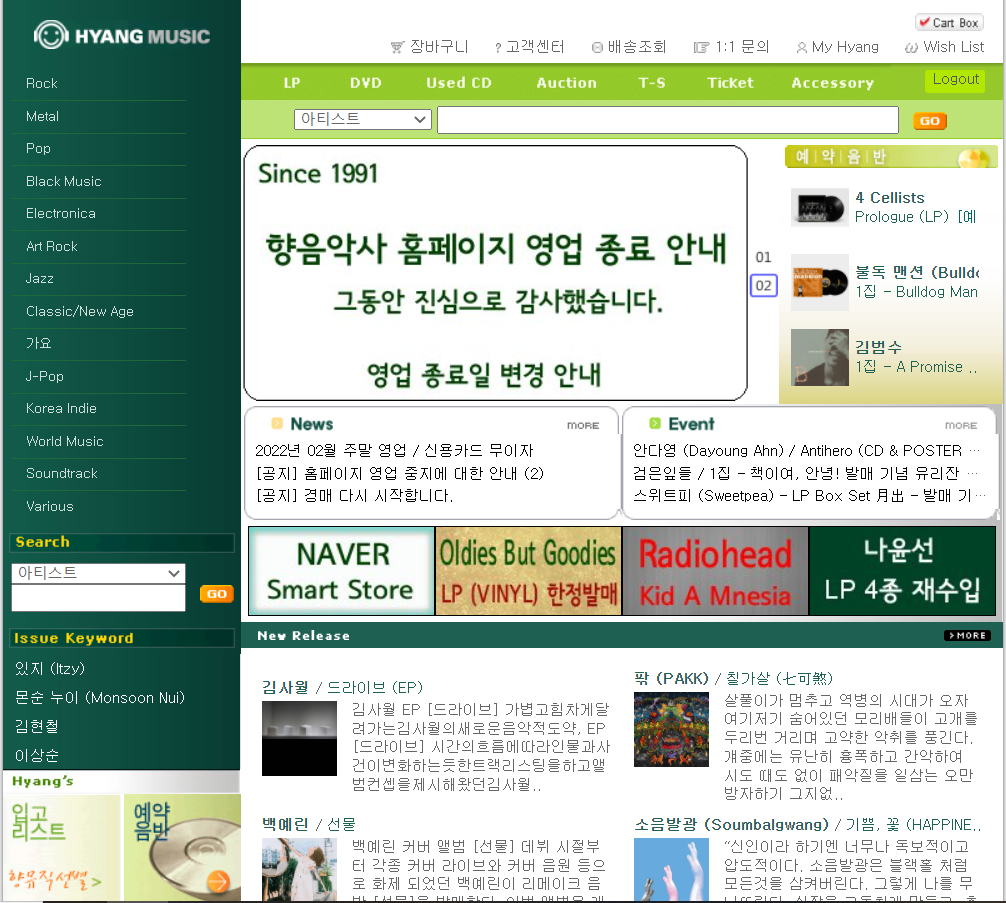Open the Ticket tab

point(730,83)
